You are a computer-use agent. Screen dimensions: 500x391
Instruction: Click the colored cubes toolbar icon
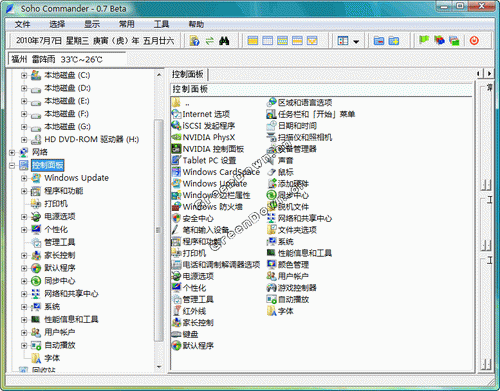tap(439, 40)
